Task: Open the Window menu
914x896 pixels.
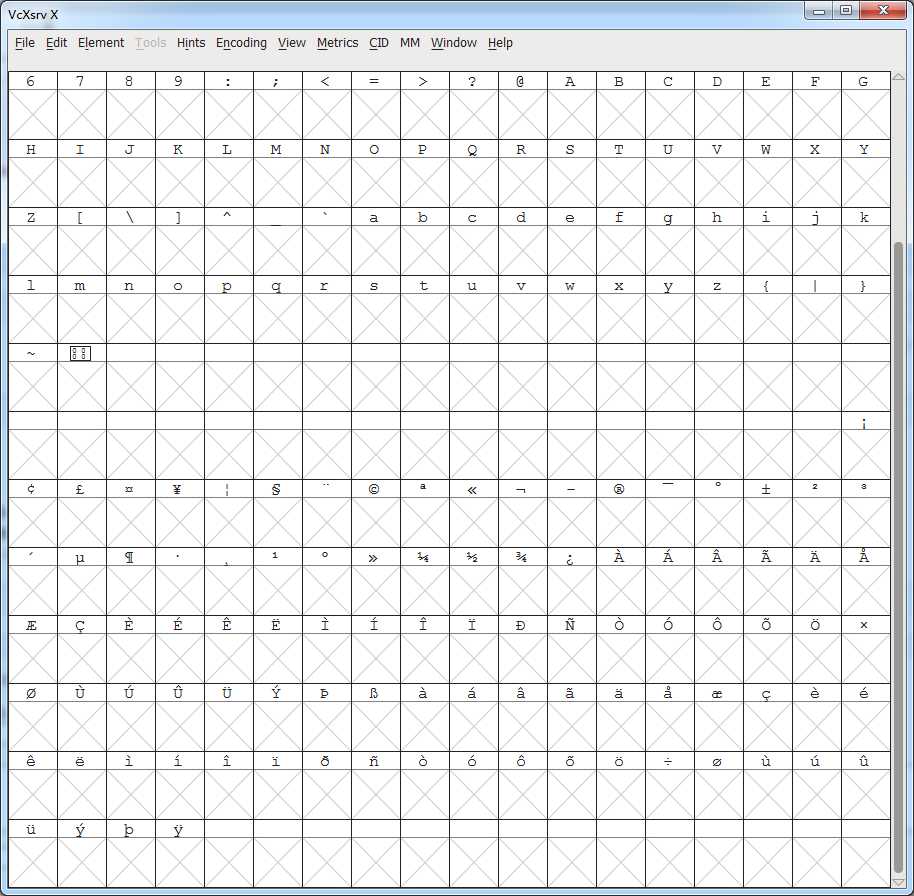Action: (x=454, y=43)
